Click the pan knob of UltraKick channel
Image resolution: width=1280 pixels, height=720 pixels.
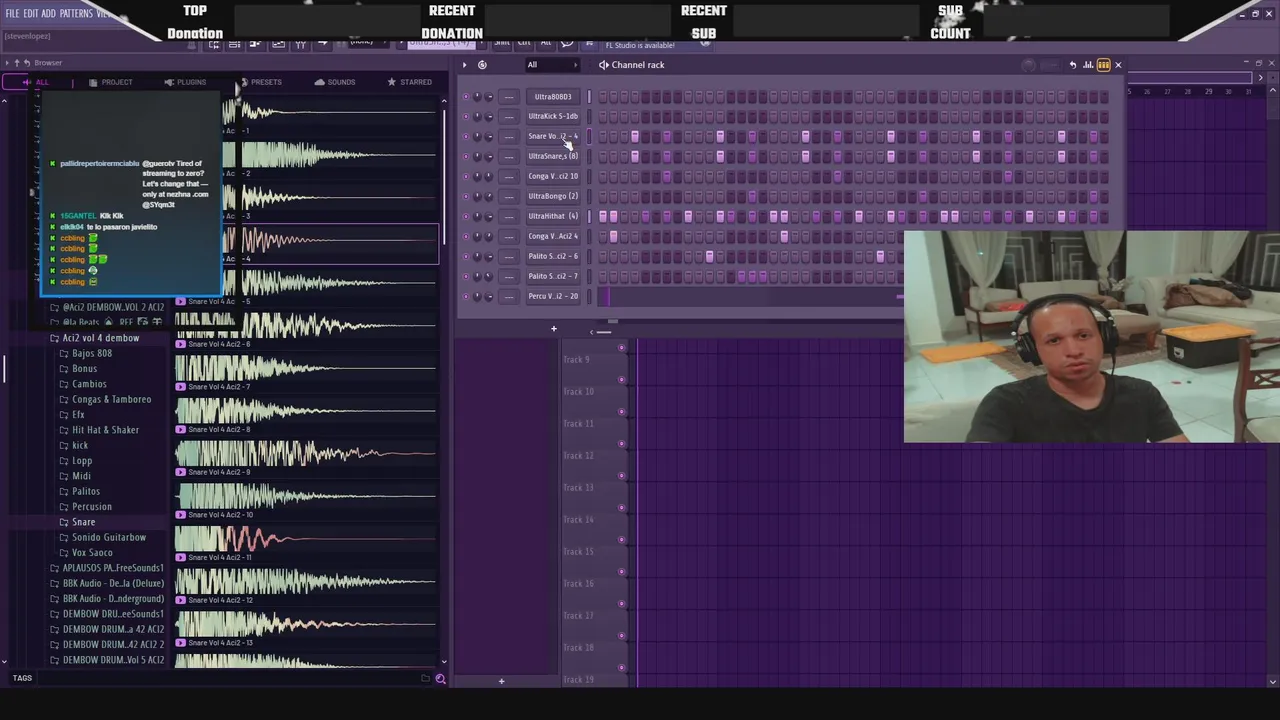click(x=477, y=117)
